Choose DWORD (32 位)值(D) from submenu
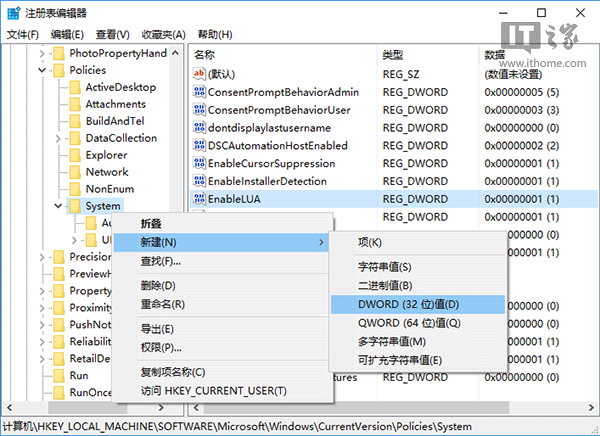Image resolution: width=600 pixels, height=436 pixels. [408, 304]
